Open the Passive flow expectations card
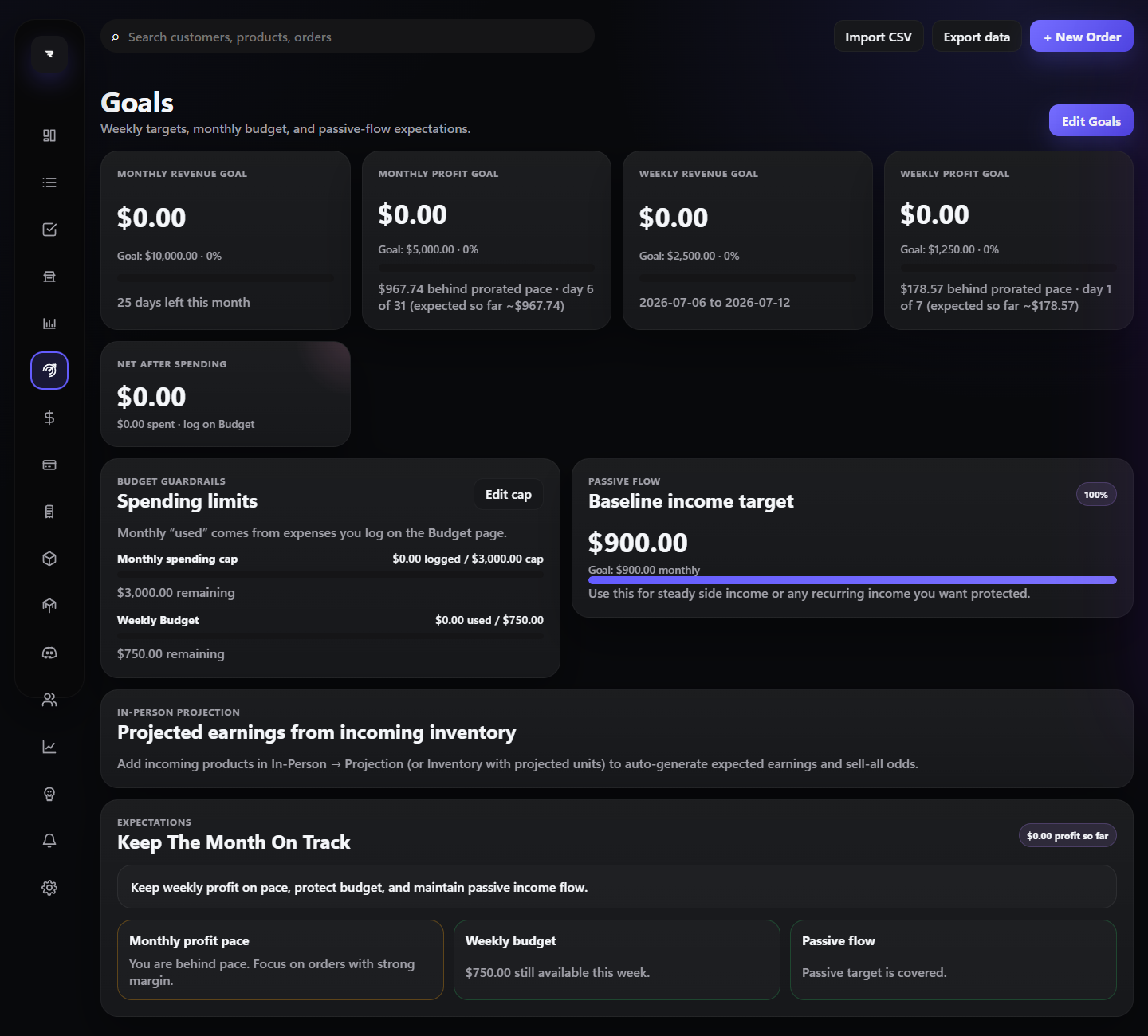Screen dimensions: 1148x1036 953,960
